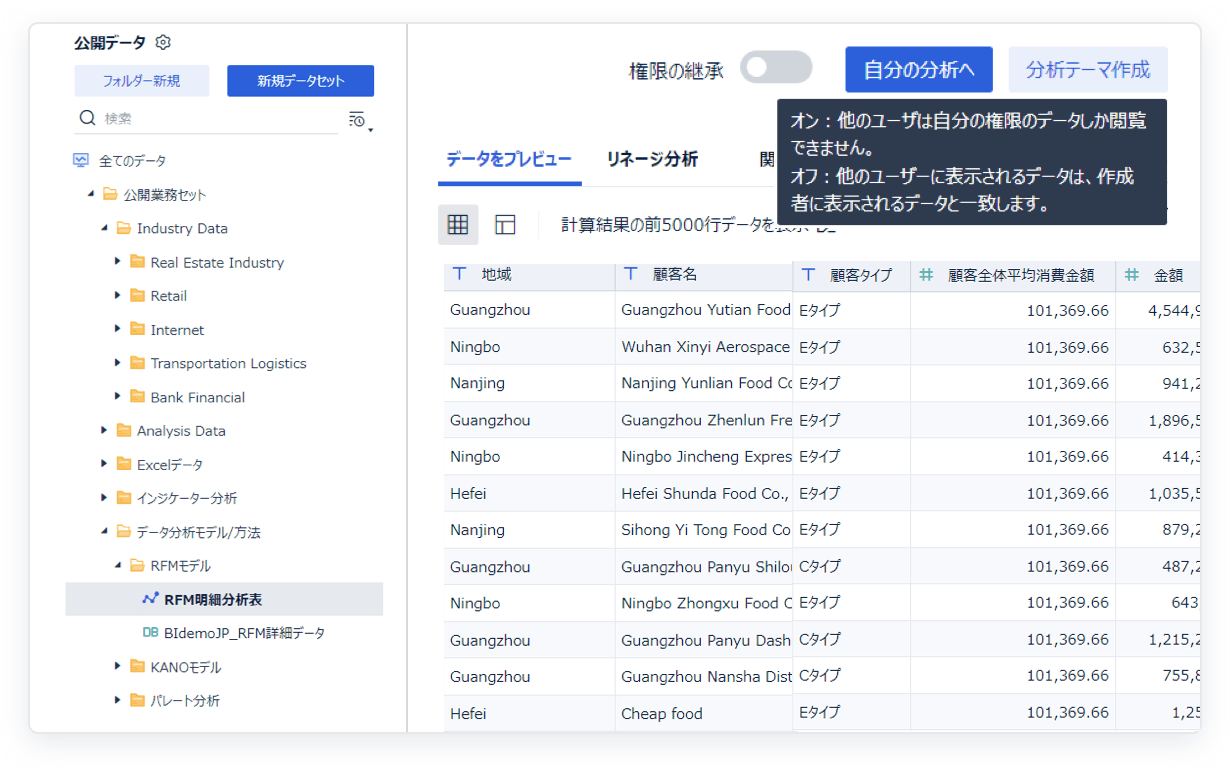Switch to the split preview view icon
This screenshot has height=768, width=1230.
(505, 224)
